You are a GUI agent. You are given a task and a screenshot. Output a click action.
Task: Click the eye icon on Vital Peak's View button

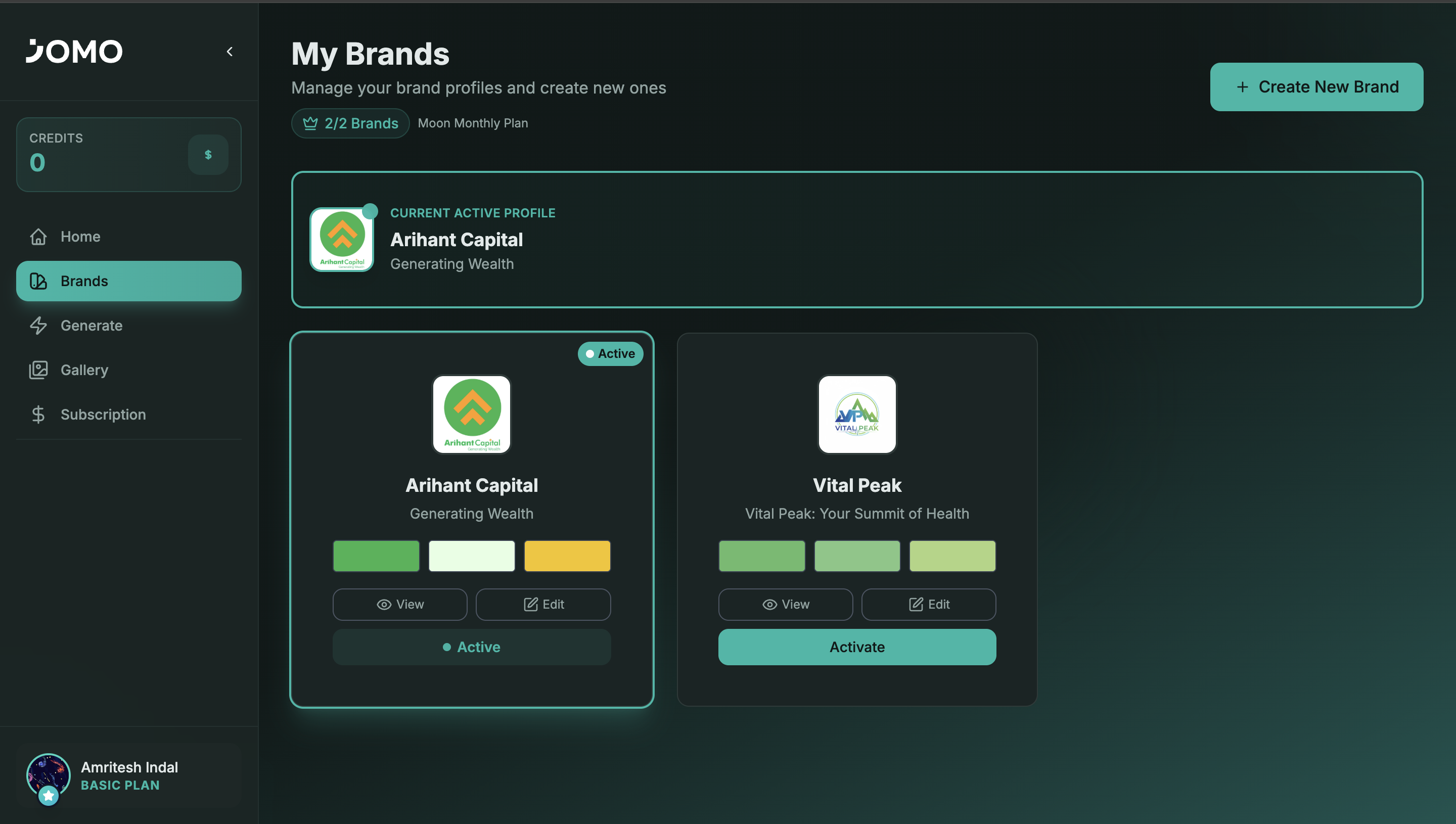(x=768, y=605)
